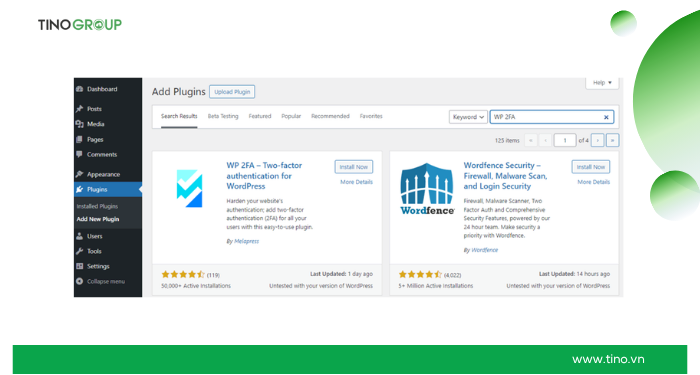
Task: Install the Wordfence Security plugin
Action: [x=591, y=167]
